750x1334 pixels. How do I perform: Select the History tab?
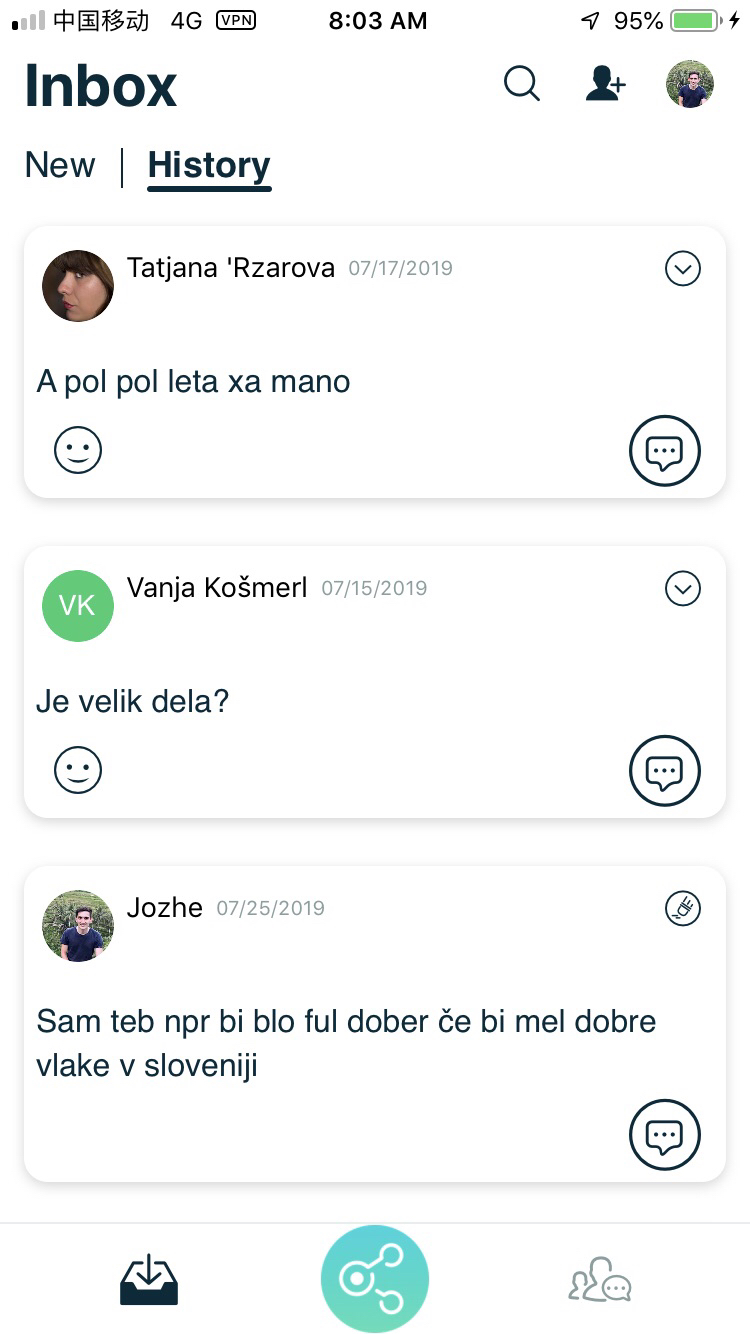click(x=209, y=166)
